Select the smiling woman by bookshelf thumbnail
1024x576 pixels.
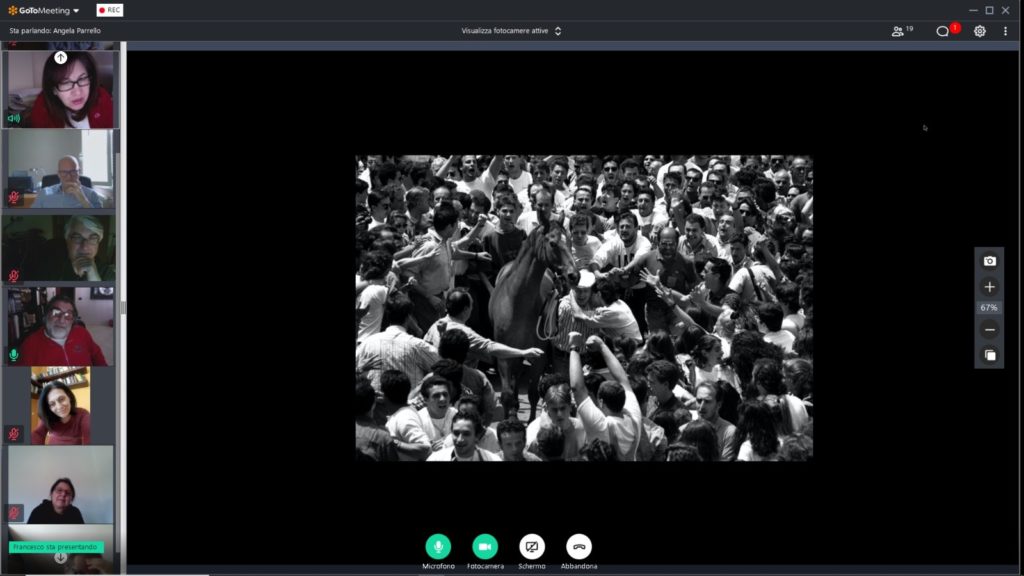pyautogui.click(x=60, y=406)
